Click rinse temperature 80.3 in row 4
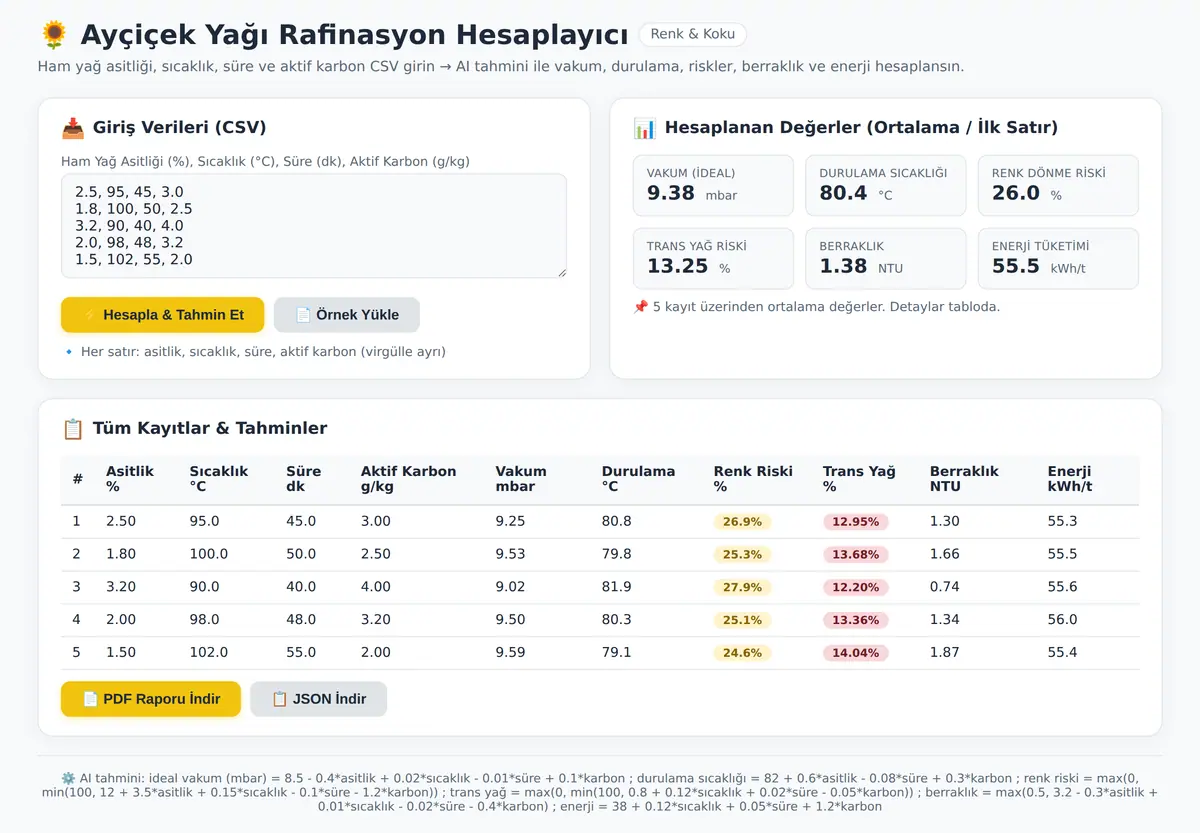Screen dimensions: 1200x833 617,620
